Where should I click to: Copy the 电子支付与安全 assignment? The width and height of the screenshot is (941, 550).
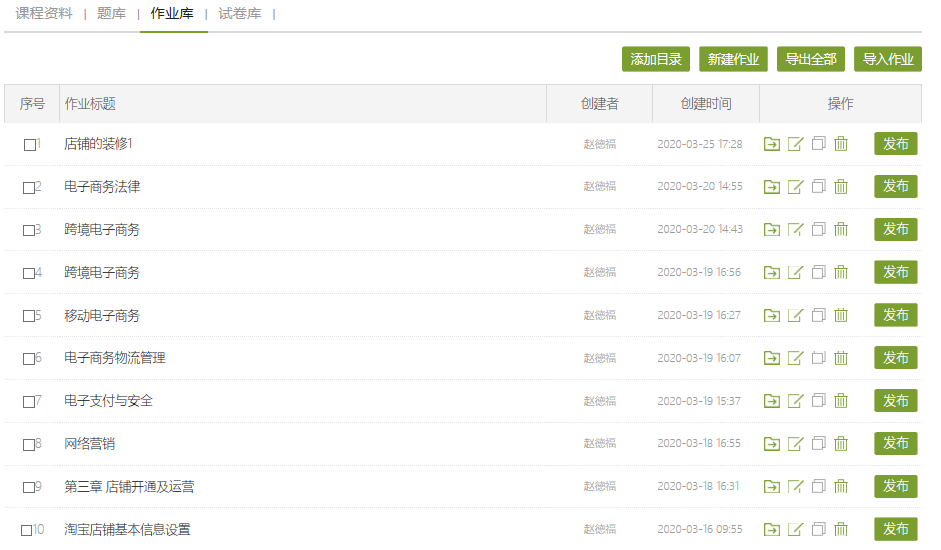pos(819,401)
